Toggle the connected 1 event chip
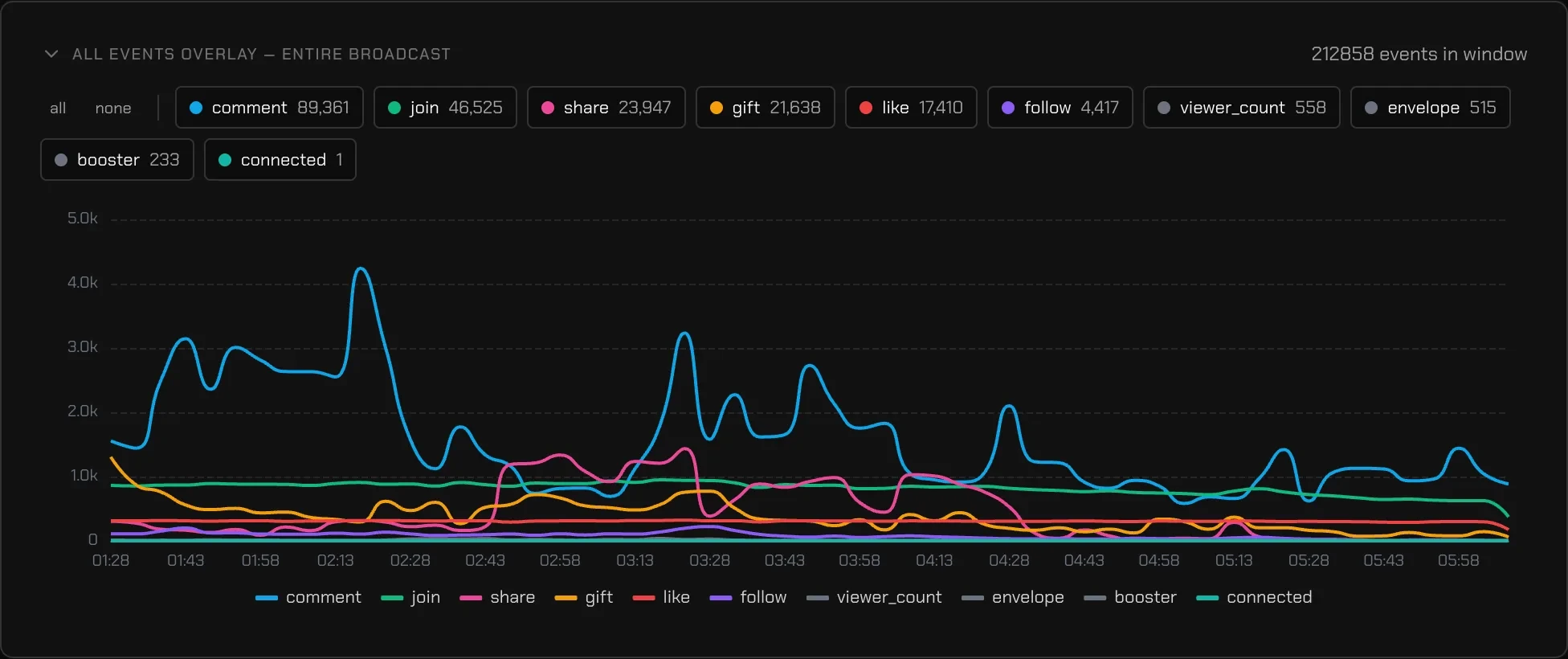This screenshot has width=1568, height=659. point(280,159)
